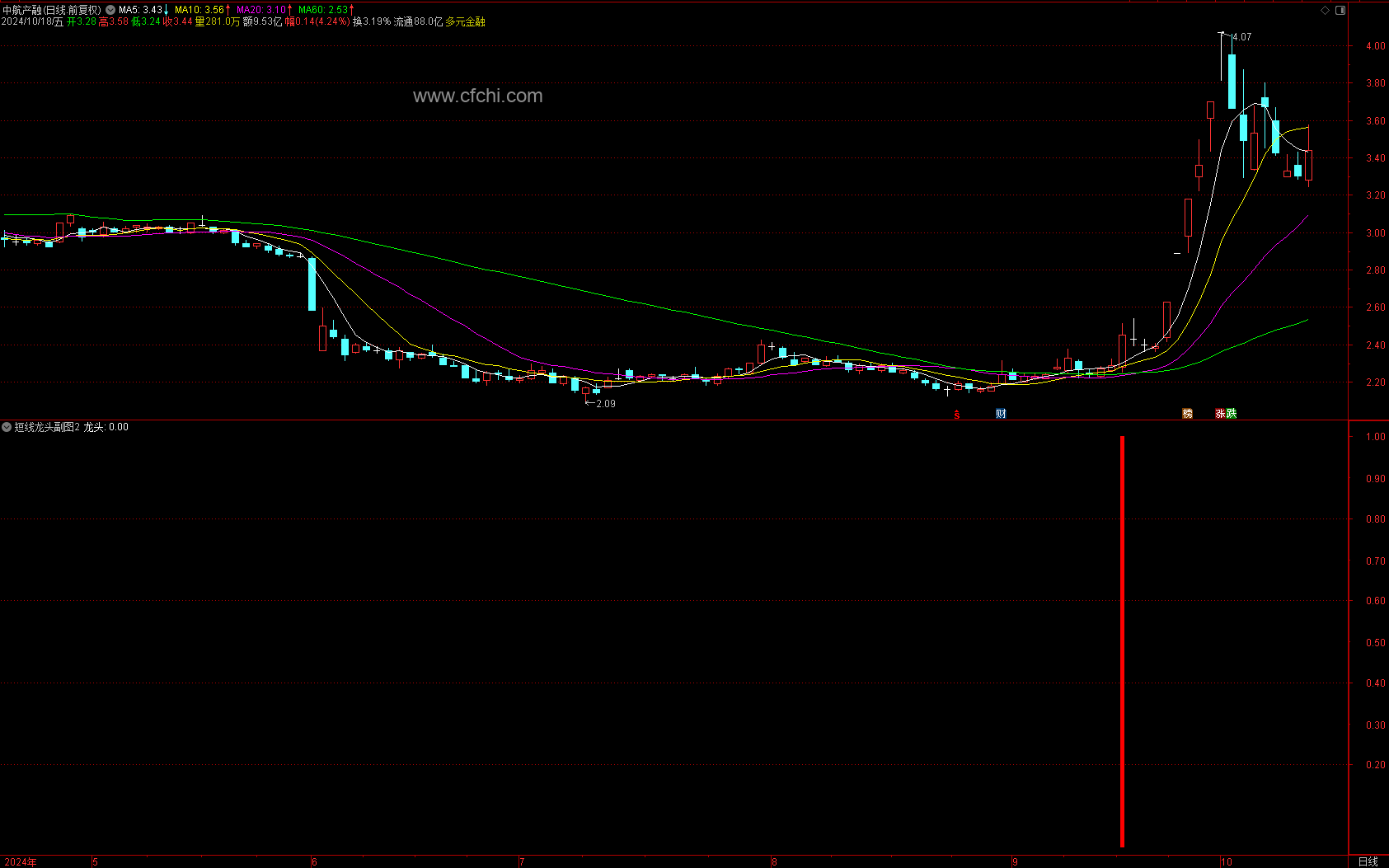Viewport: 1389px width, 868px height.
Task: Click the 龙头: 0.00 indicator value
Action: pos(106,427)
